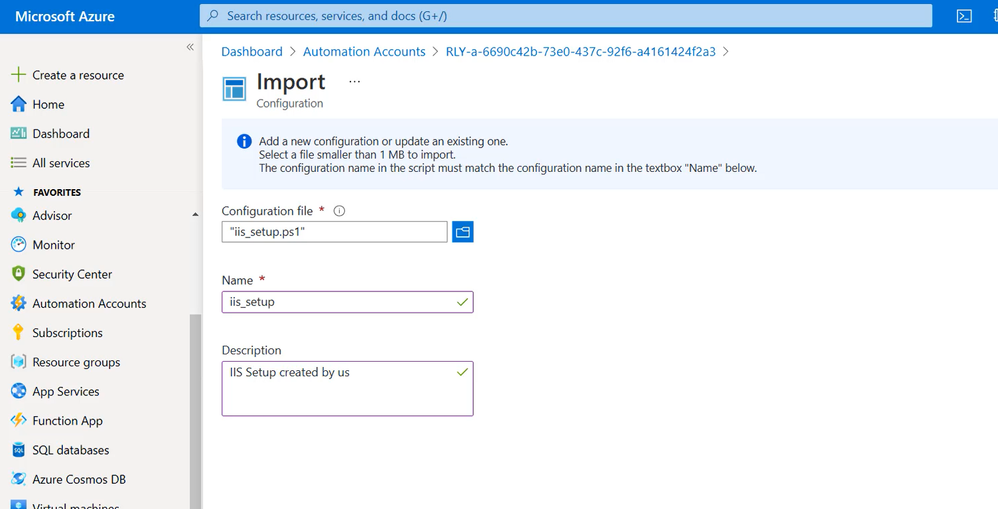Image resolution: width=998 pixels, height=509 pixels.
Task: Click the Subscriptions key icon
Action: [18, 332]
